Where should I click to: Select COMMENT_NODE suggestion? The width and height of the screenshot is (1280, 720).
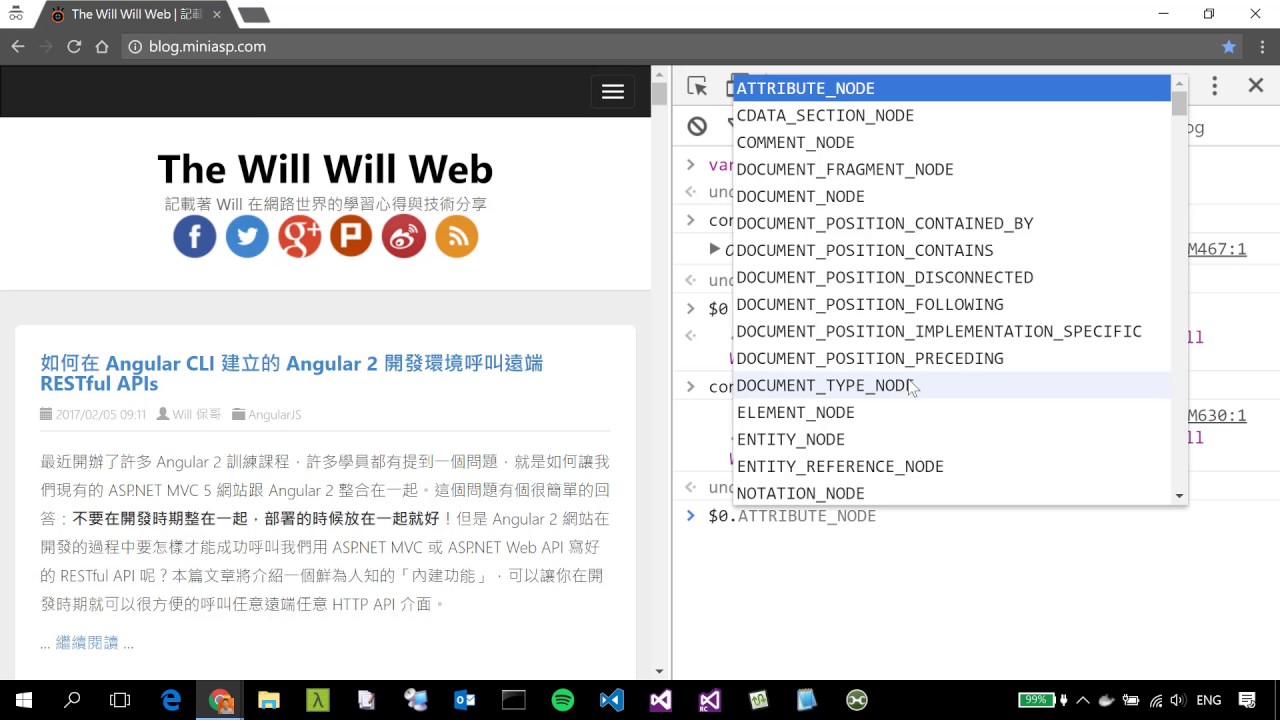tap(952, 142)
